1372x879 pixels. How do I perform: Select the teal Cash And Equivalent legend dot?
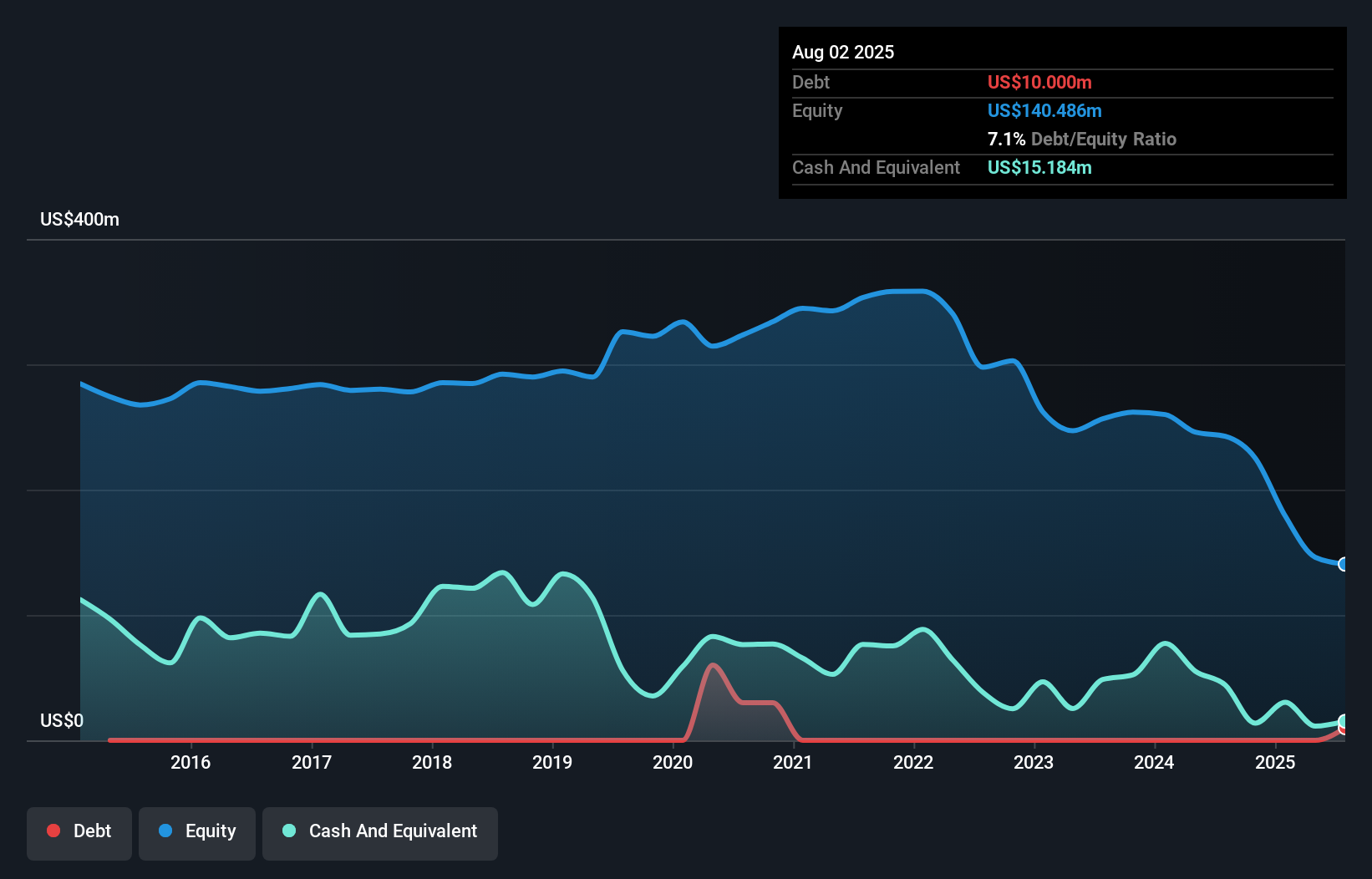click(287, 831)
